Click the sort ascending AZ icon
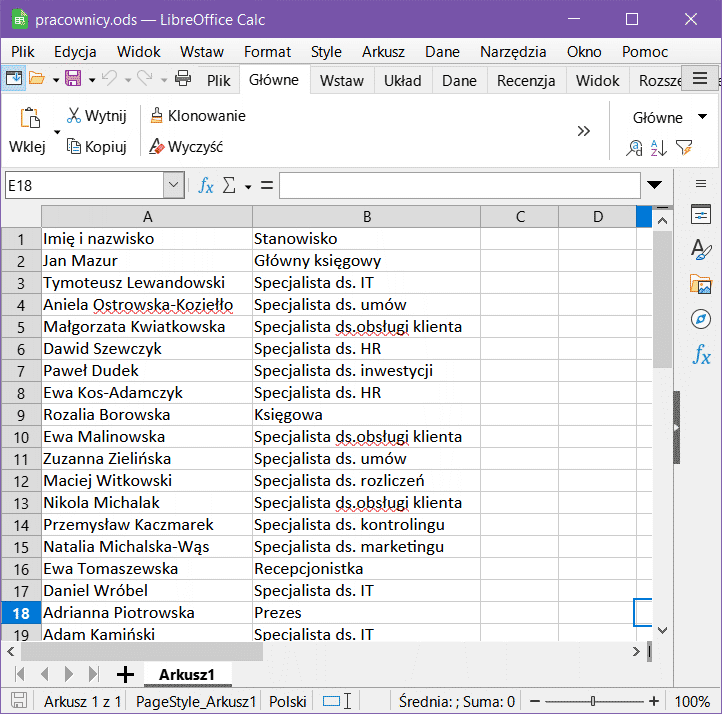This screenshot has height=714, width=722. tap(658, 148)
